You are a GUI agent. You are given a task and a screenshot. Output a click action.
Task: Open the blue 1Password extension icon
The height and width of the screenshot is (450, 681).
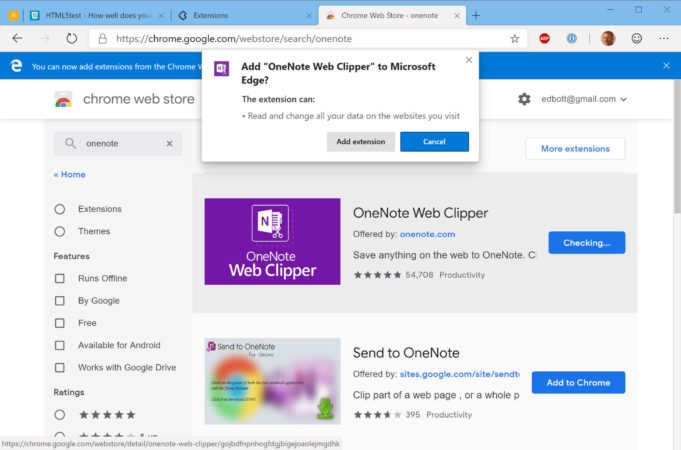click(572, 39)
